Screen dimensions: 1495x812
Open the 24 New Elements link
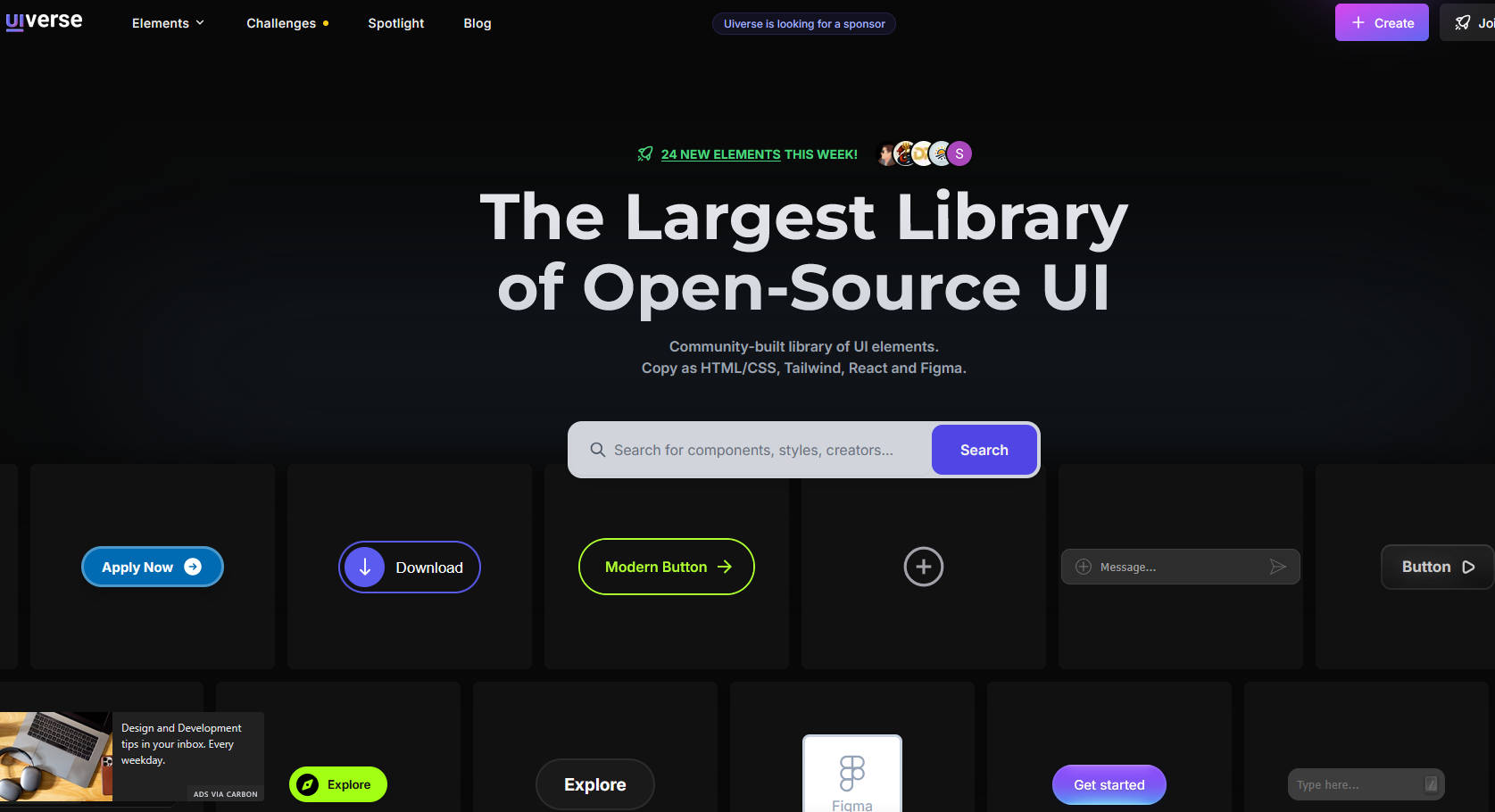pos(720,154)
